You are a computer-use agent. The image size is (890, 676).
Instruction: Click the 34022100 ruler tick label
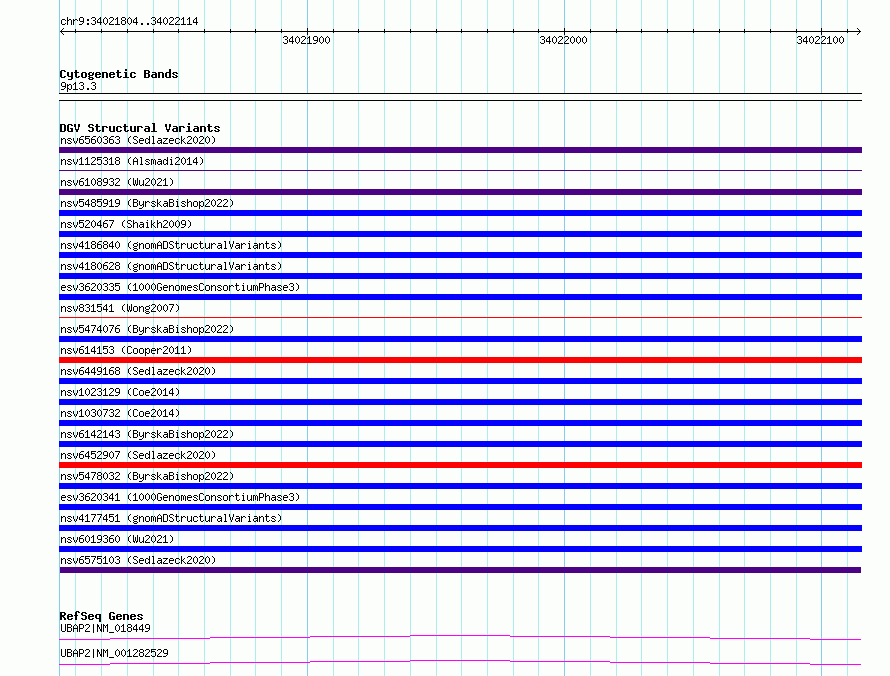(820, 40)
